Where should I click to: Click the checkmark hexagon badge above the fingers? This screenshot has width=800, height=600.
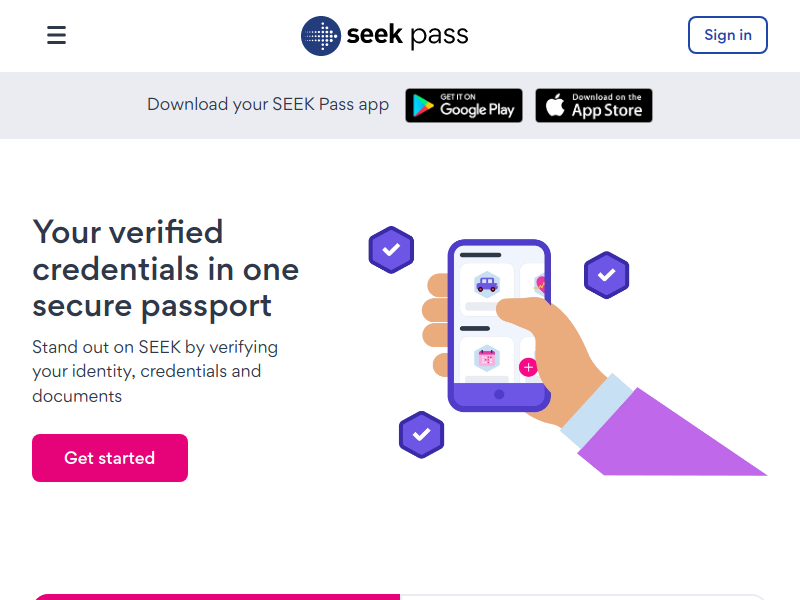(x=391, y=250)
